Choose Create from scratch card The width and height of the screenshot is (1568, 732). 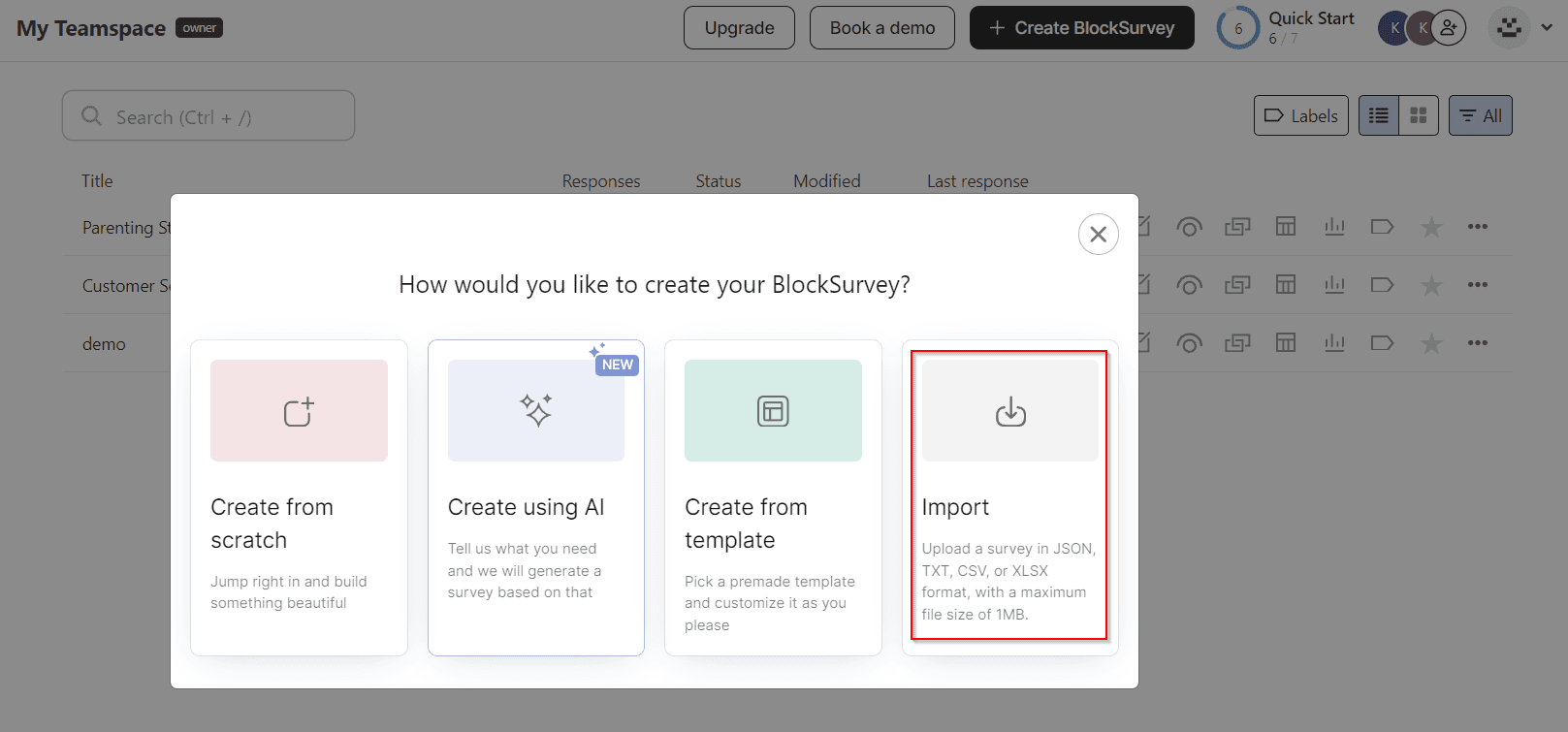(299, 497)
